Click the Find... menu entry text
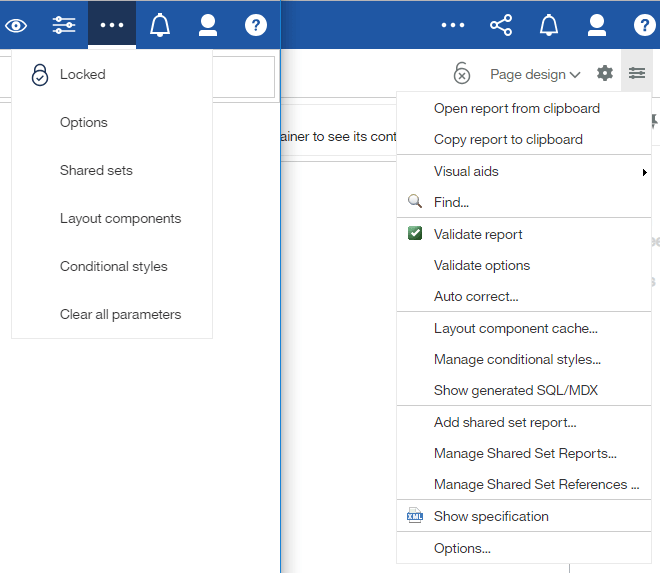The height and width of the screenshot is (573, 660). [x=451, y=203]
